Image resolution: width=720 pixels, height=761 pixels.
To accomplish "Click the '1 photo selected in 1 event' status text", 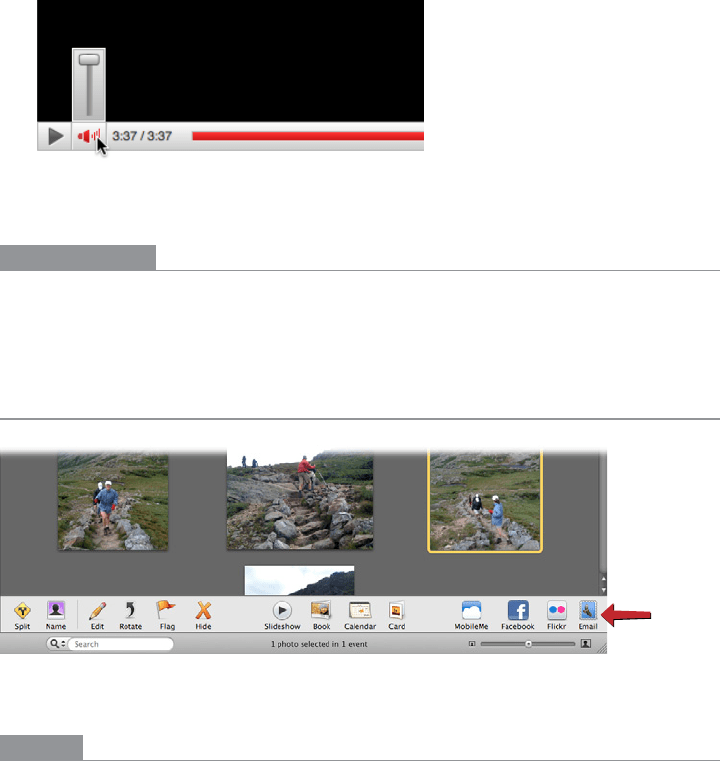I will point(319,644).
